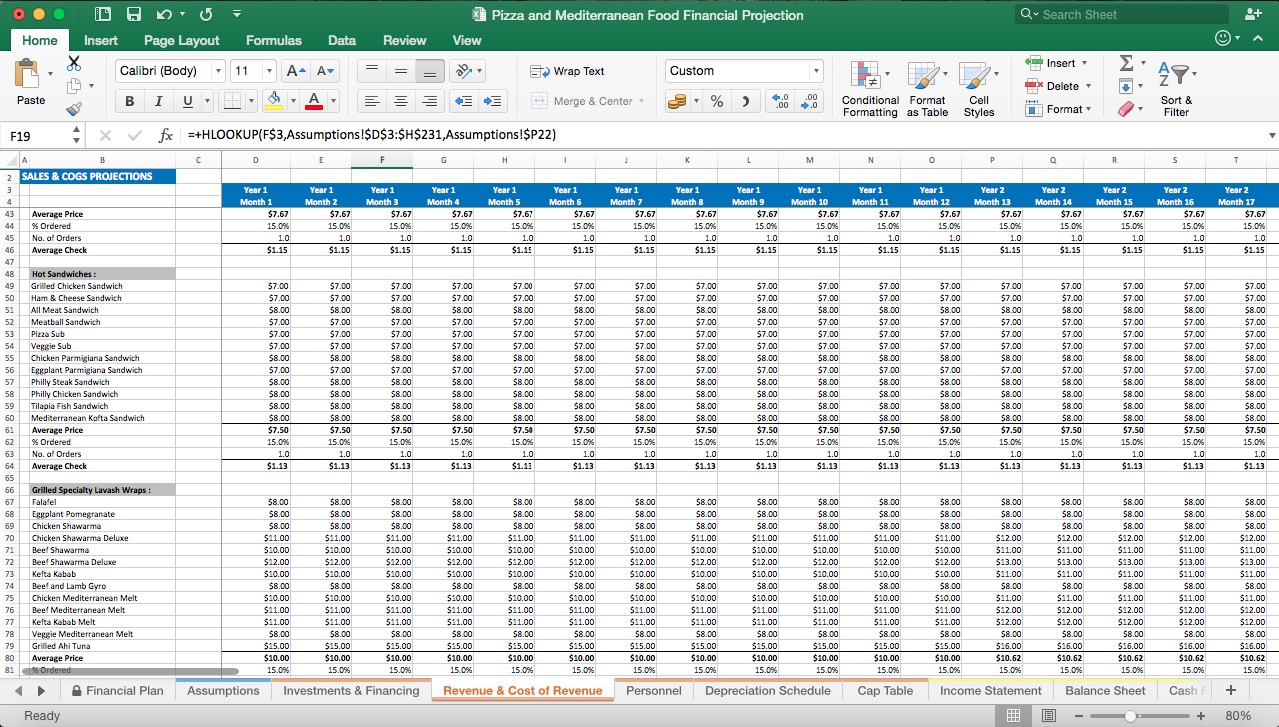Image resolution: width=1279 pixels, height=727 pixels.
Task: Click the Undo arrow icon
Action: [165, 14]
